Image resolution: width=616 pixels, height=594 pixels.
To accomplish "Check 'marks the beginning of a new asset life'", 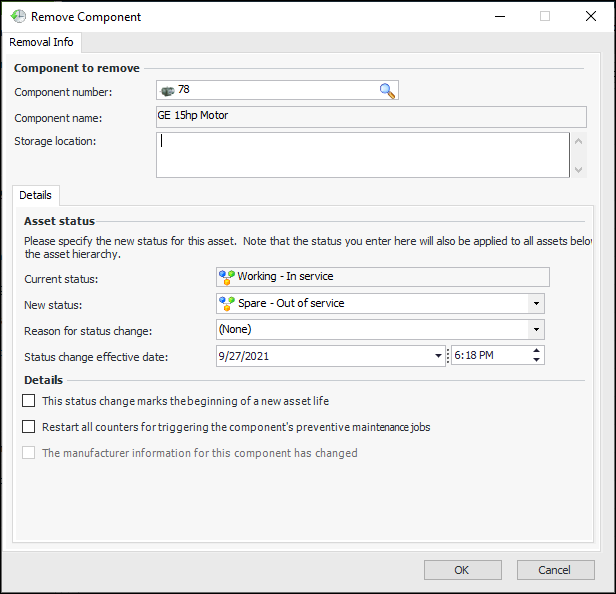I will pos(29,401).
